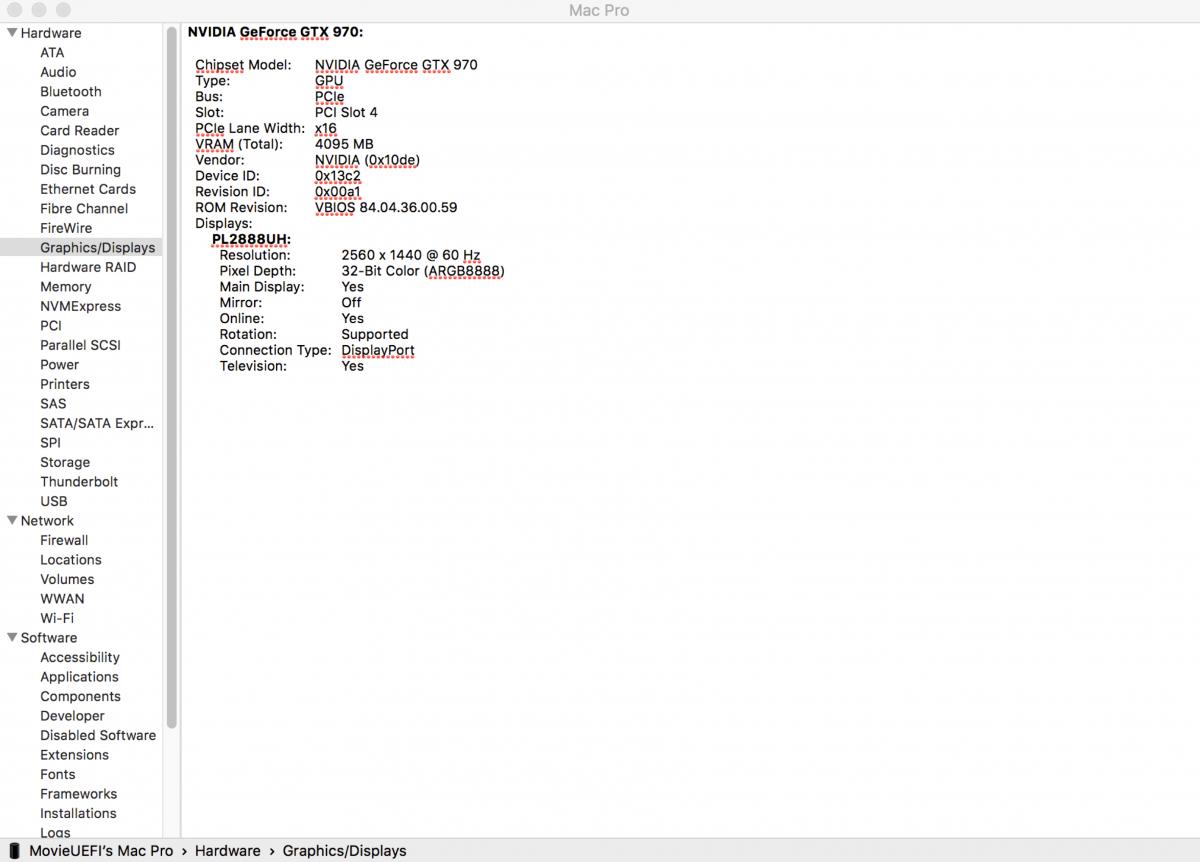Image resolution: width=1200 pixels, height=862 pixels.
Task: Click Hardware in the path bar
Action: 228,851
